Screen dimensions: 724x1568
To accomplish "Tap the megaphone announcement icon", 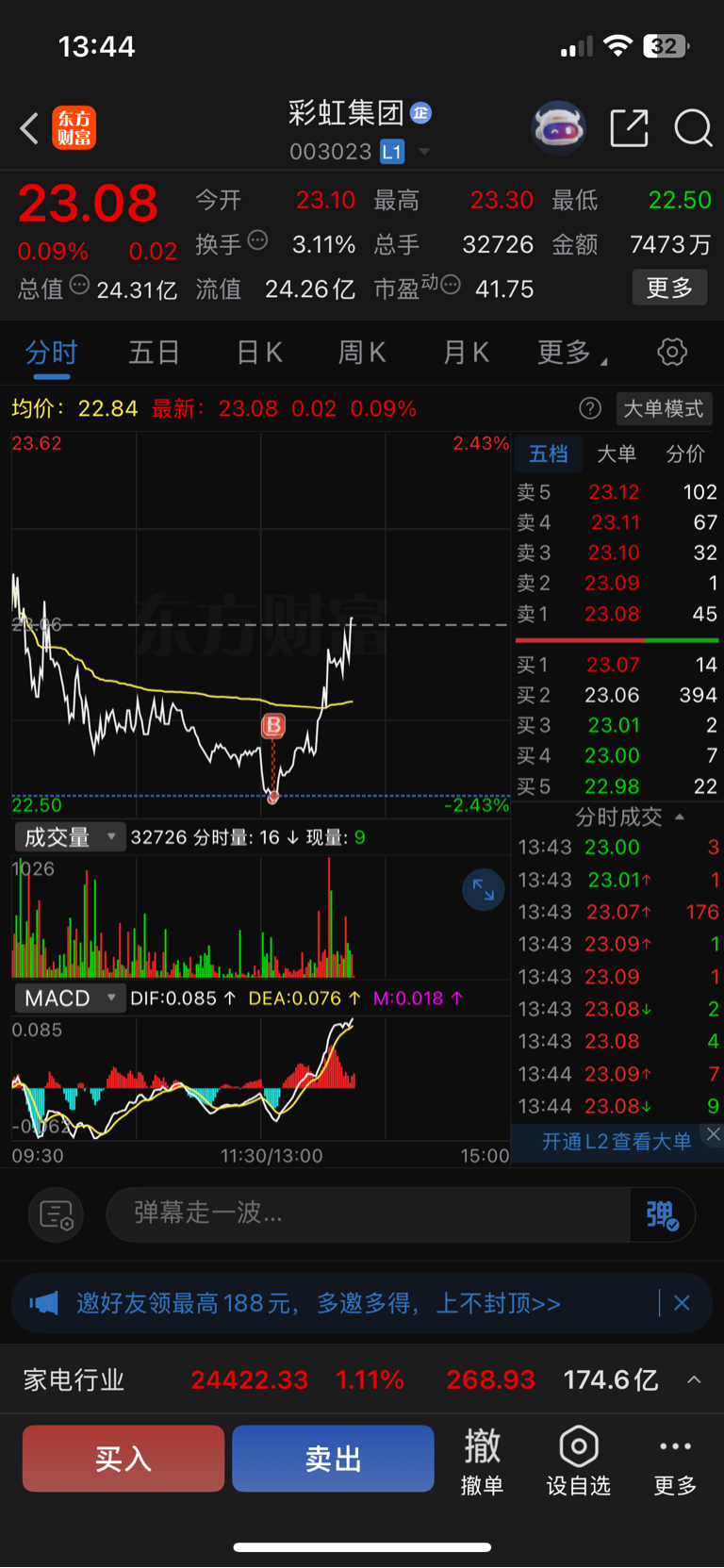I will coord(43,1303).
